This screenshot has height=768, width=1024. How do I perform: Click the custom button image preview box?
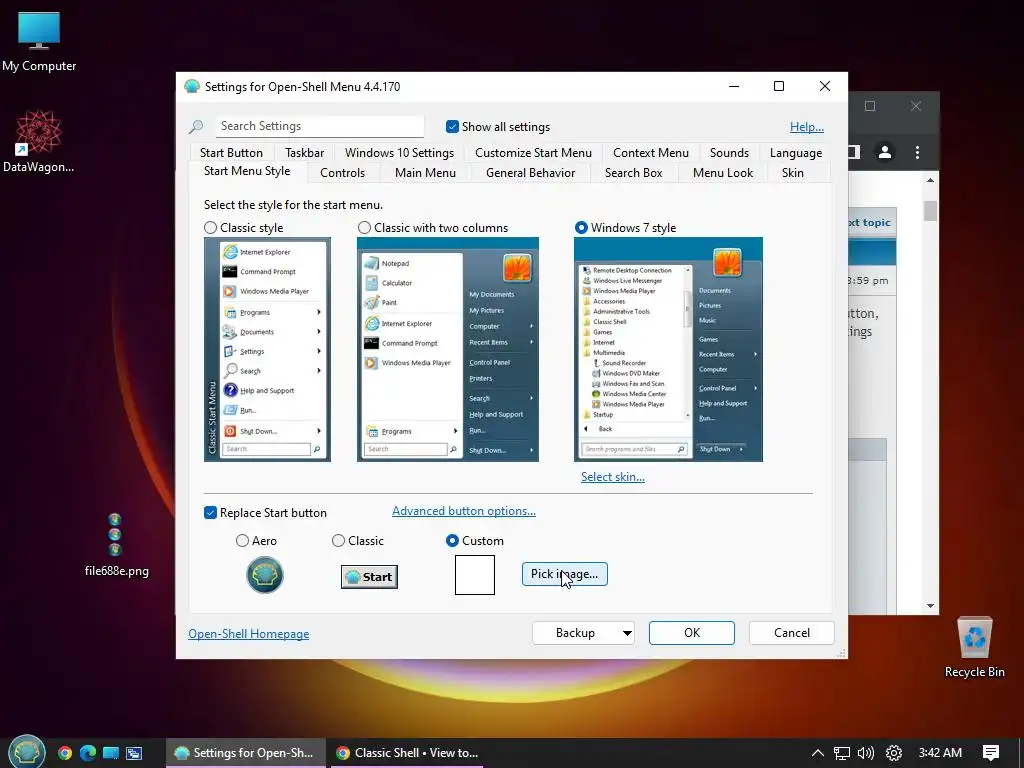click(475, 575)
